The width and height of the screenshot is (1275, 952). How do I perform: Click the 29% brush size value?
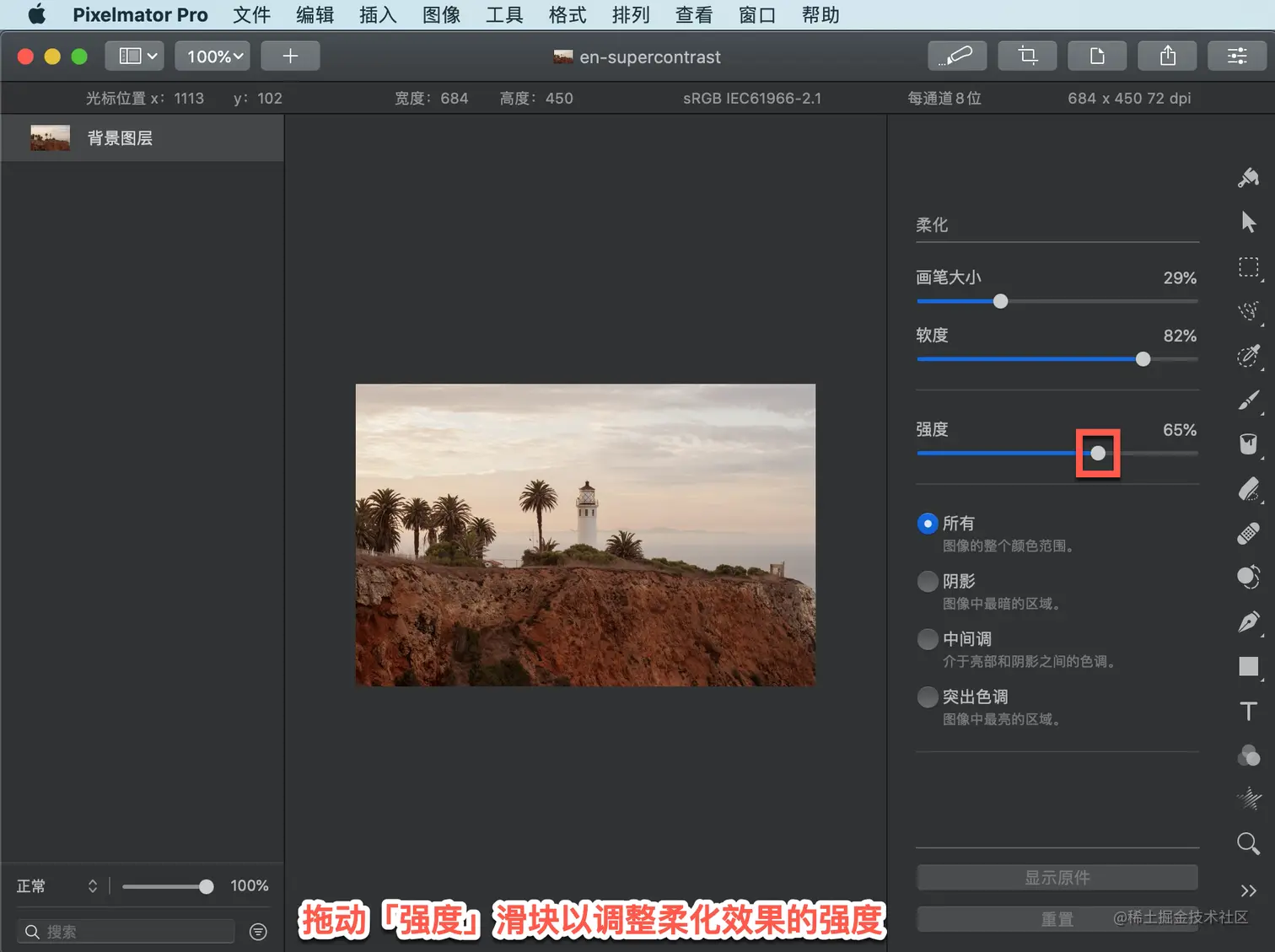(x=1180, y=278)
